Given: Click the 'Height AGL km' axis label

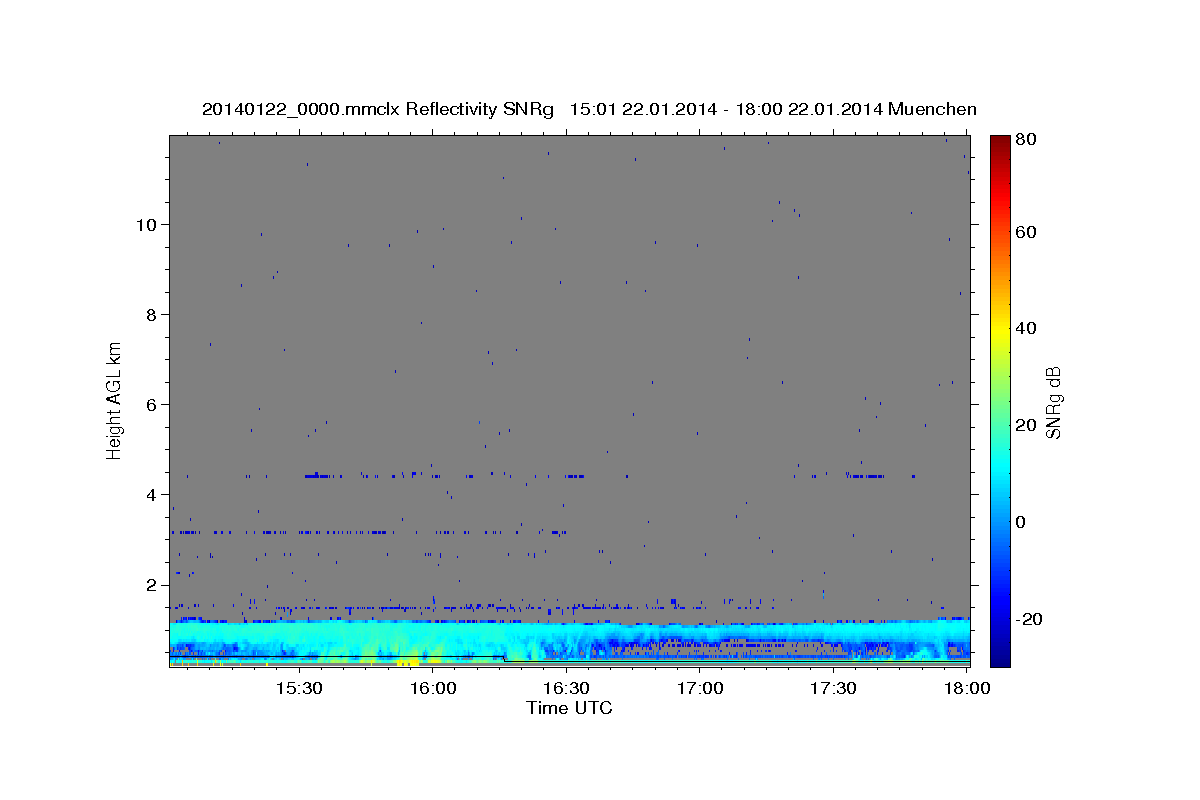Looking at the screenshot, I should [115, 400].
